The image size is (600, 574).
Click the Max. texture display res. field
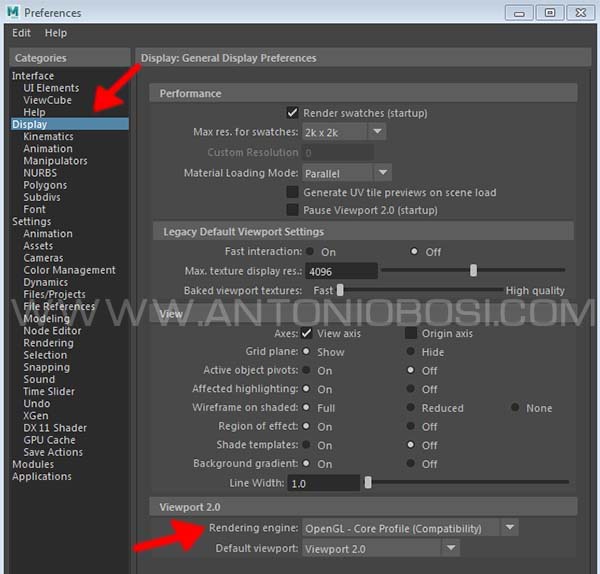pos(341,271)
